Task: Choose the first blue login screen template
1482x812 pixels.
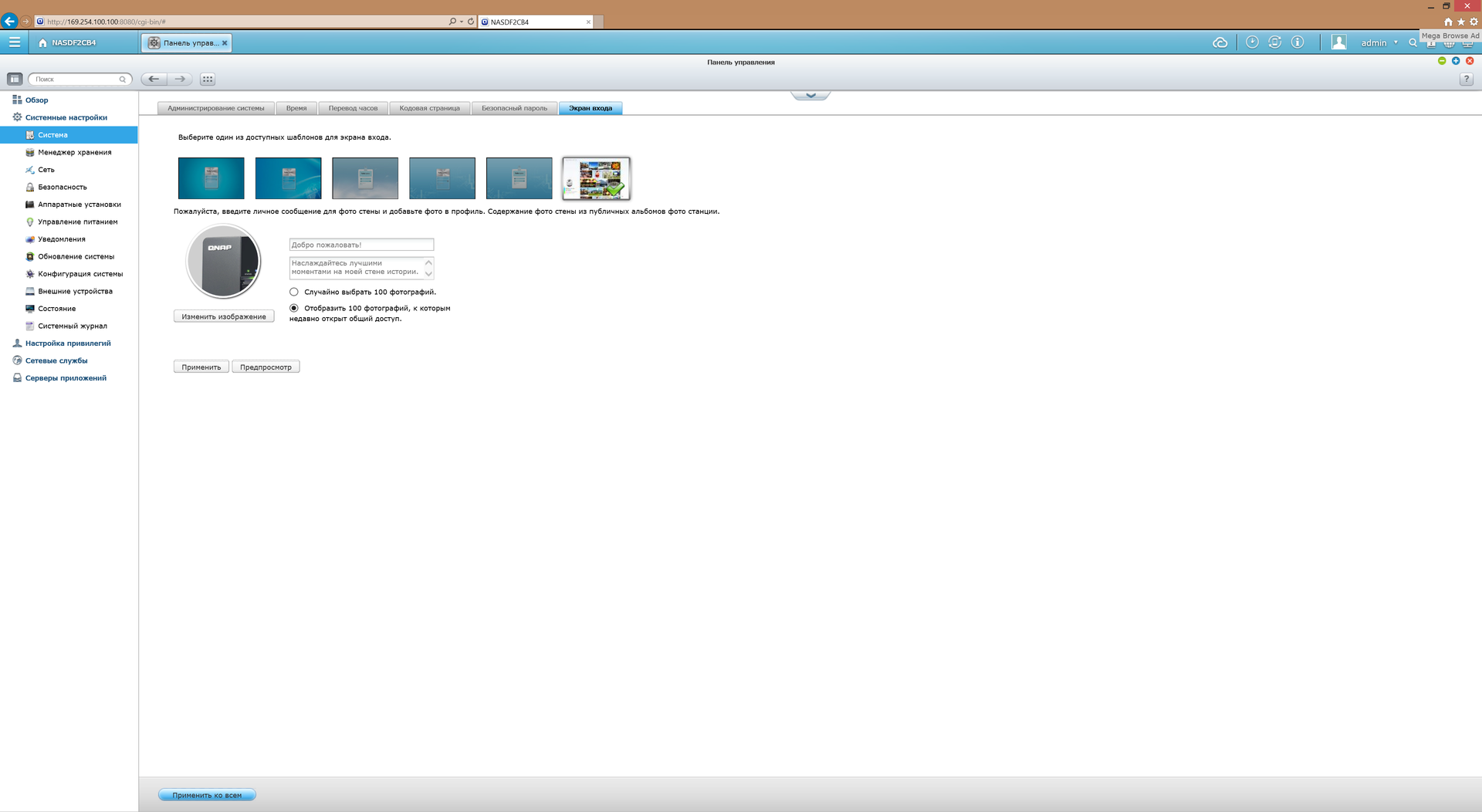Action: 211,178
